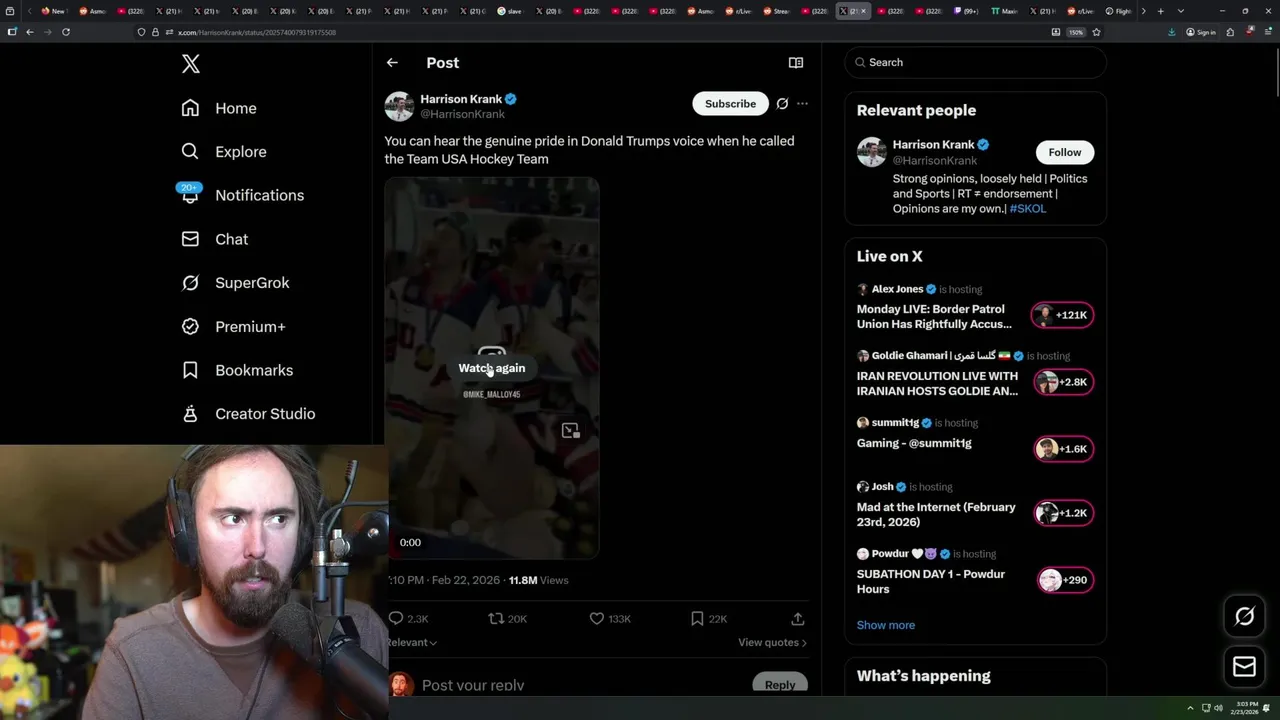Open IRAN REVOLUTION LIVE broadcast

pos(937,384)
